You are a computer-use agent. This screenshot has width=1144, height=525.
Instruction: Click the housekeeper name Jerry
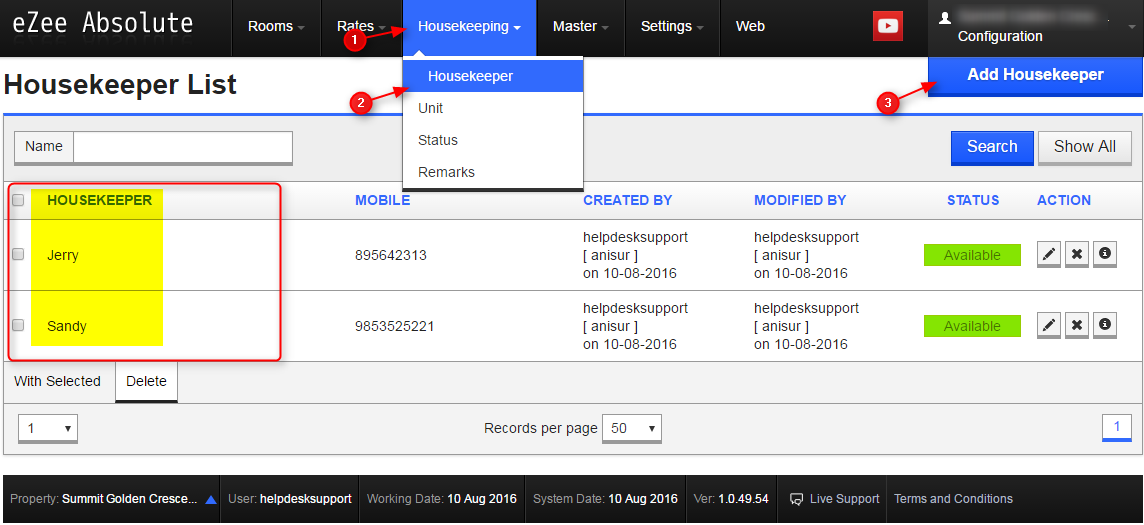[63, 255]
